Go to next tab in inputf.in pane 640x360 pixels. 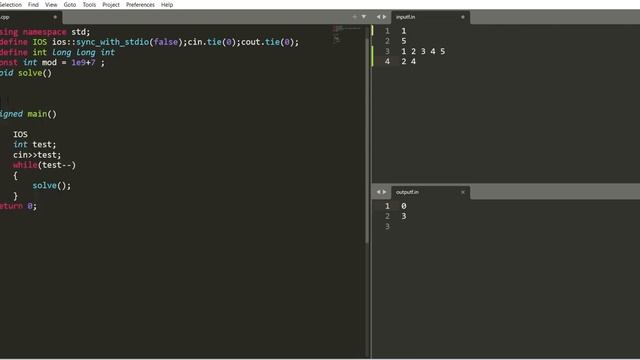(x=384, y=17)
